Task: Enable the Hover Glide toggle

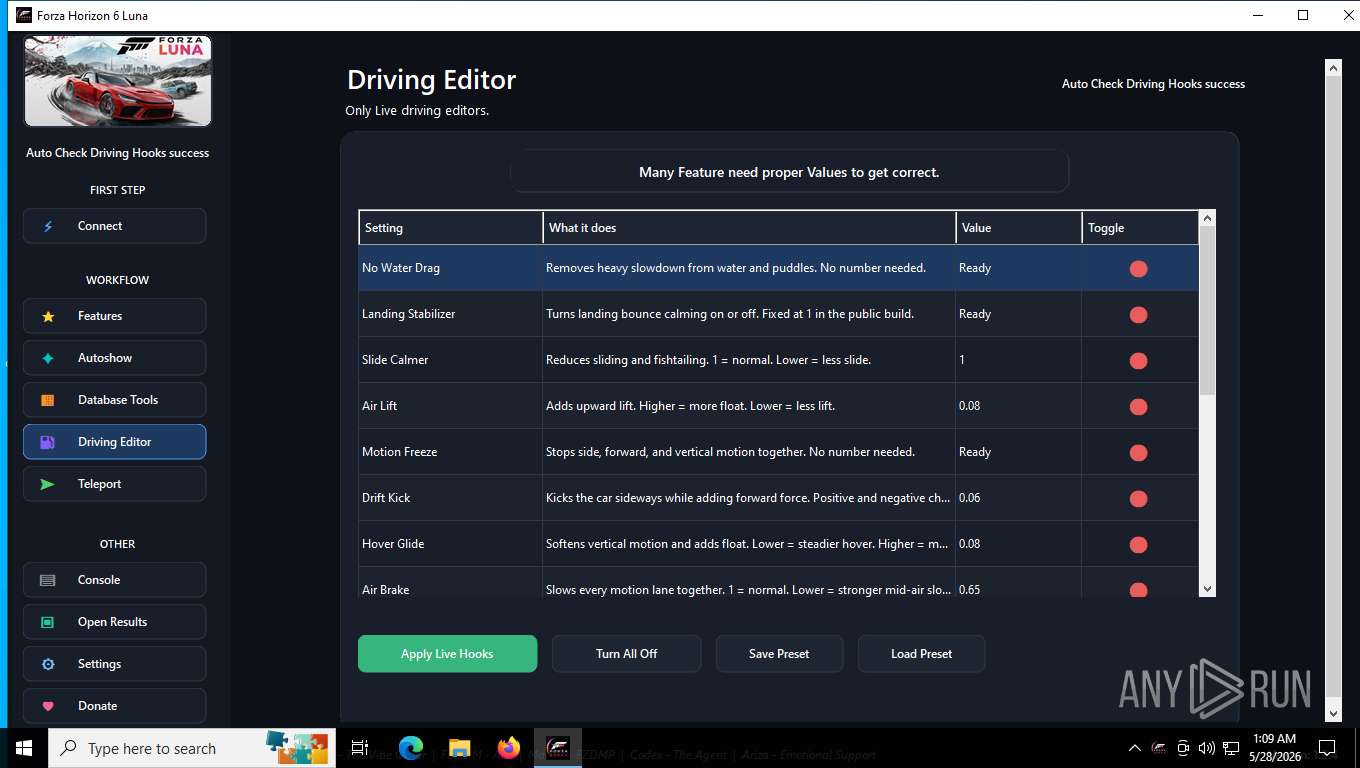Action: 1138,545
